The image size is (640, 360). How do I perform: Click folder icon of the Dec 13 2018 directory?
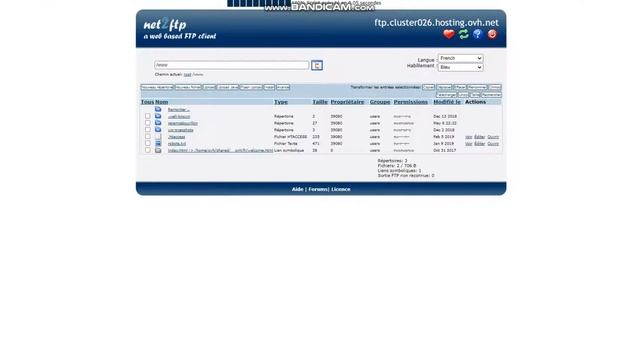[x=158, y=116]
